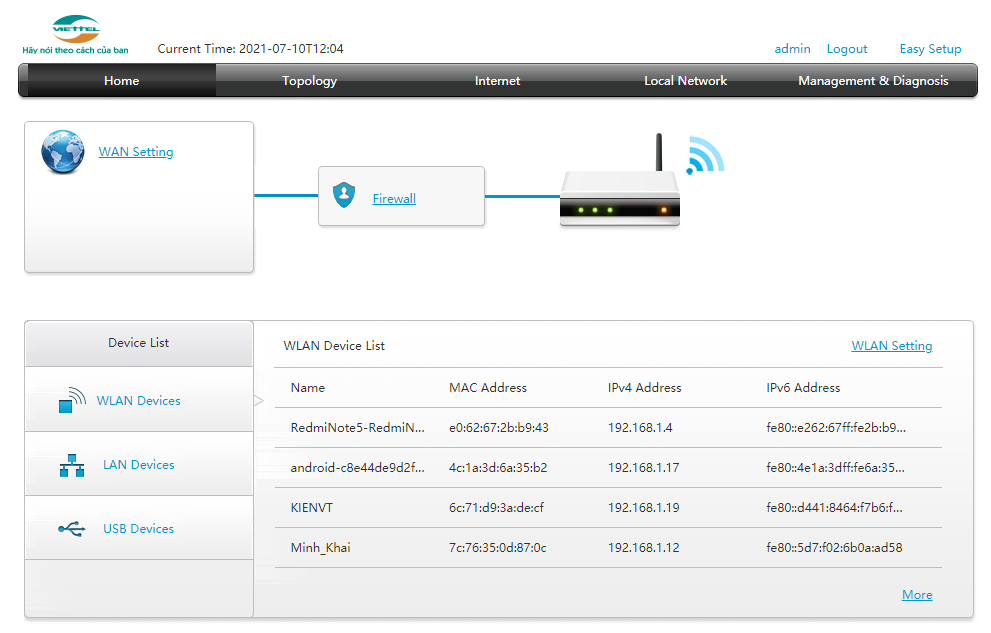
Task: Open the WLAN Setting link
Action: click(x=891, y=346)
